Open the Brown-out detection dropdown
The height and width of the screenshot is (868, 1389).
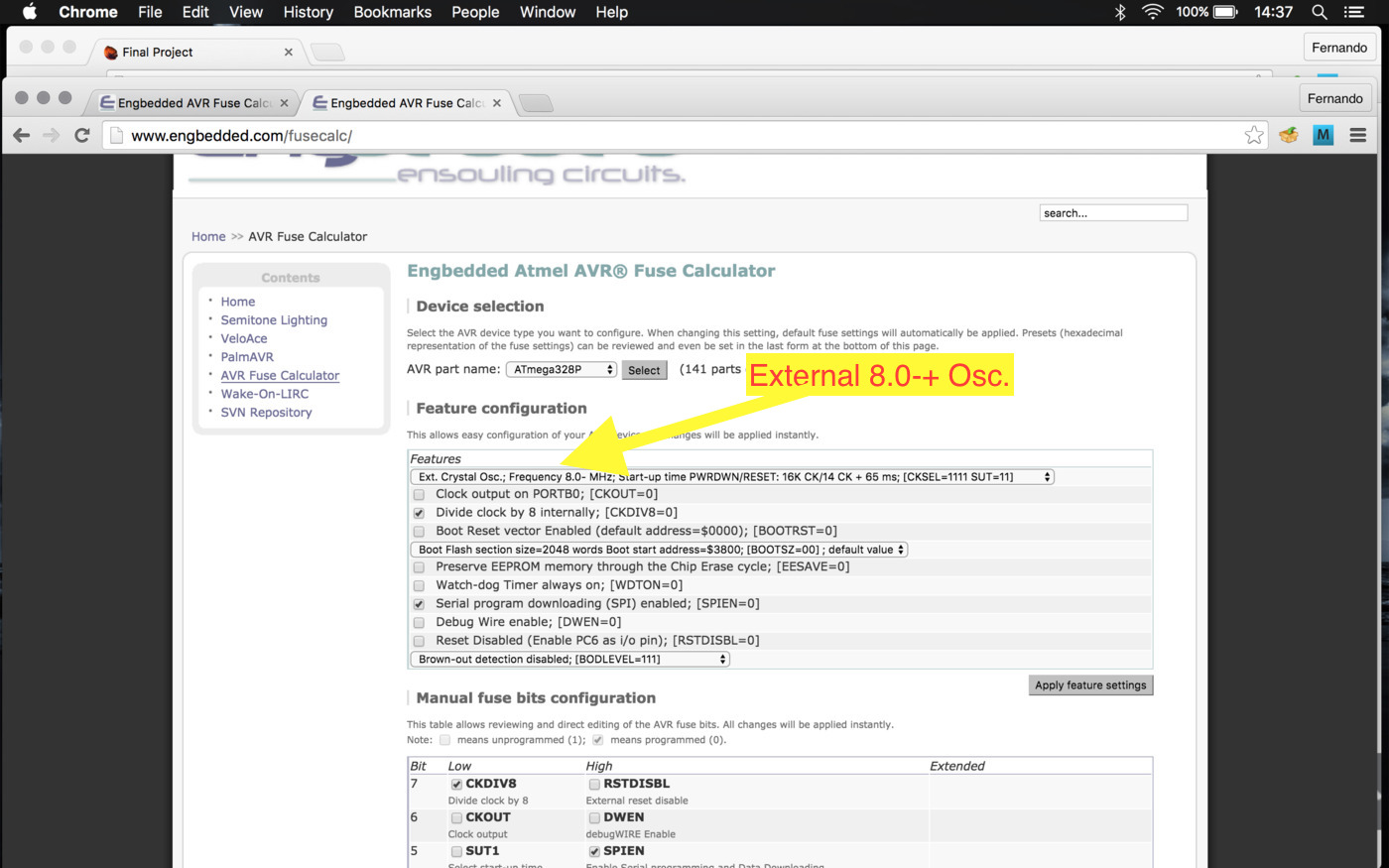[x=570, y=660]
